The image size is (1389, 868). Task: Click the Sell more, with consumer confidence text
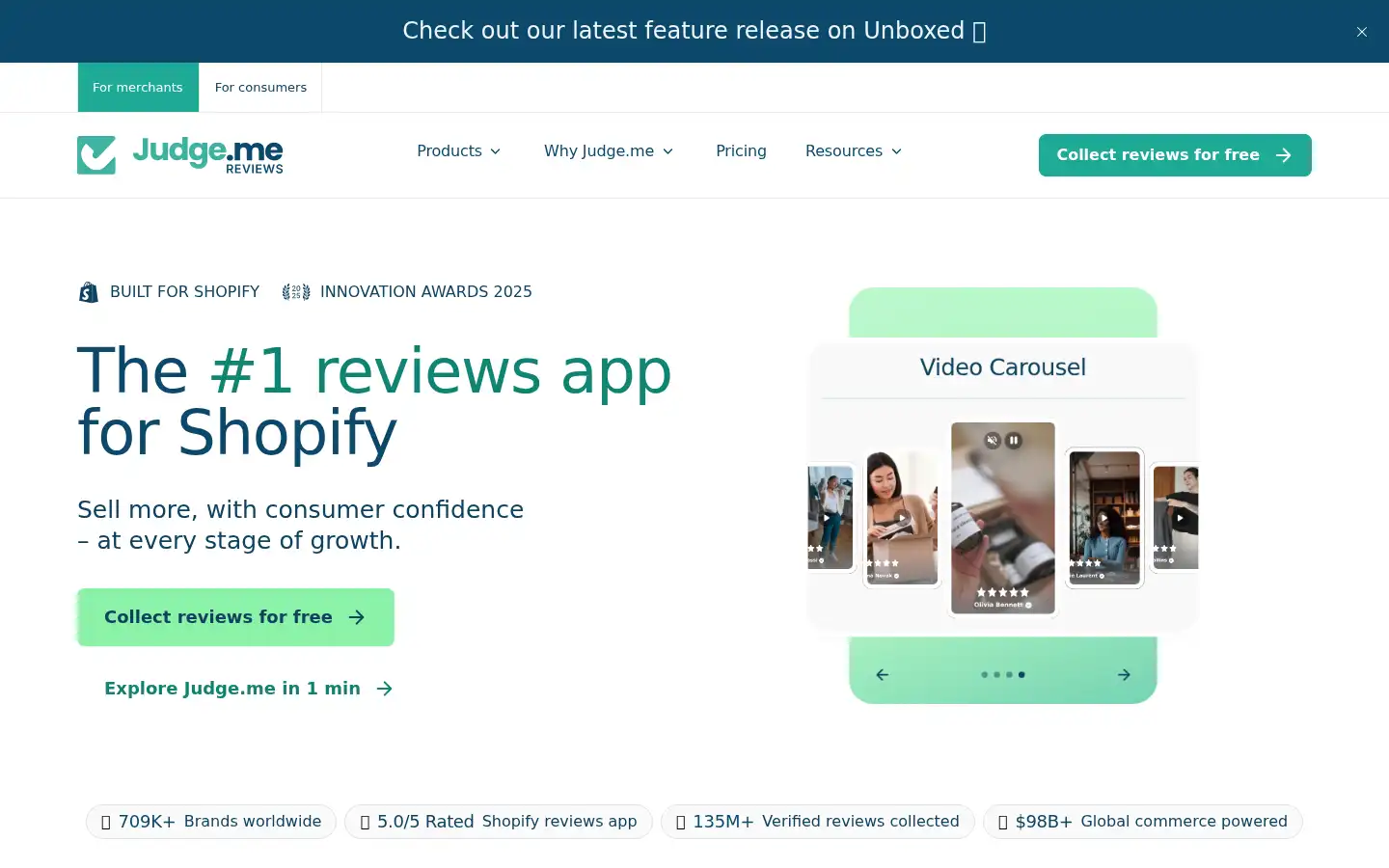(300, 509)
